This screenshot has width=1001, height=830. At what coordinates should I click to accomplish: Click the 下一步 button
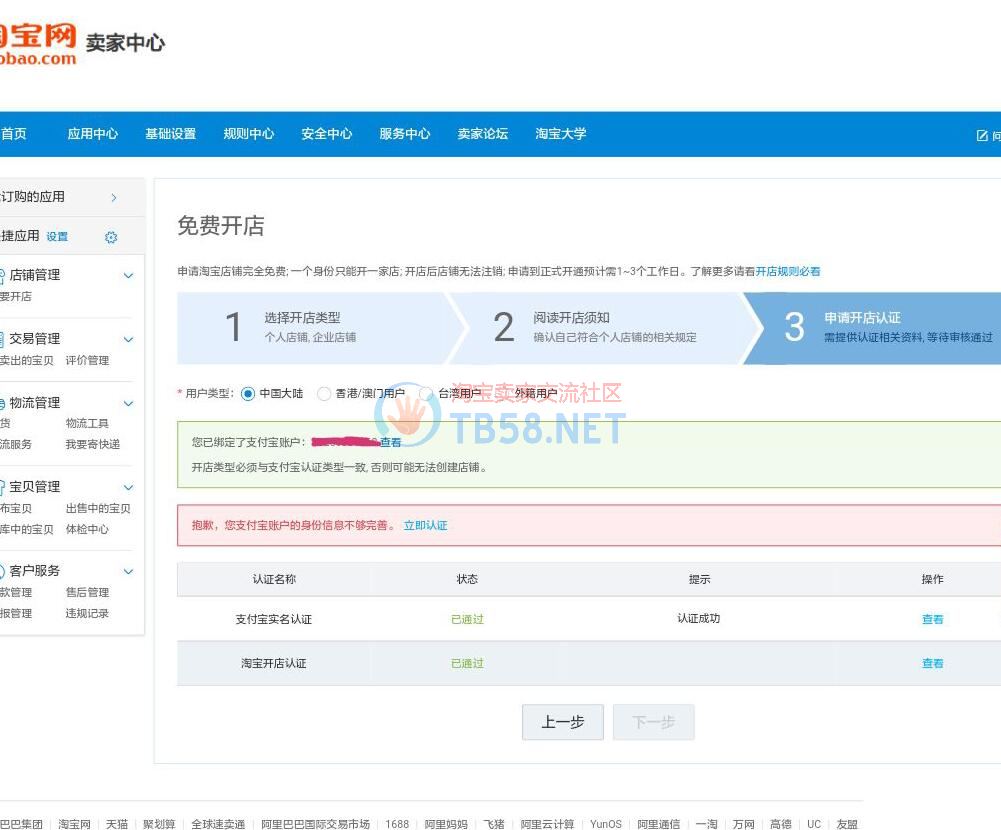coord(653,722)
